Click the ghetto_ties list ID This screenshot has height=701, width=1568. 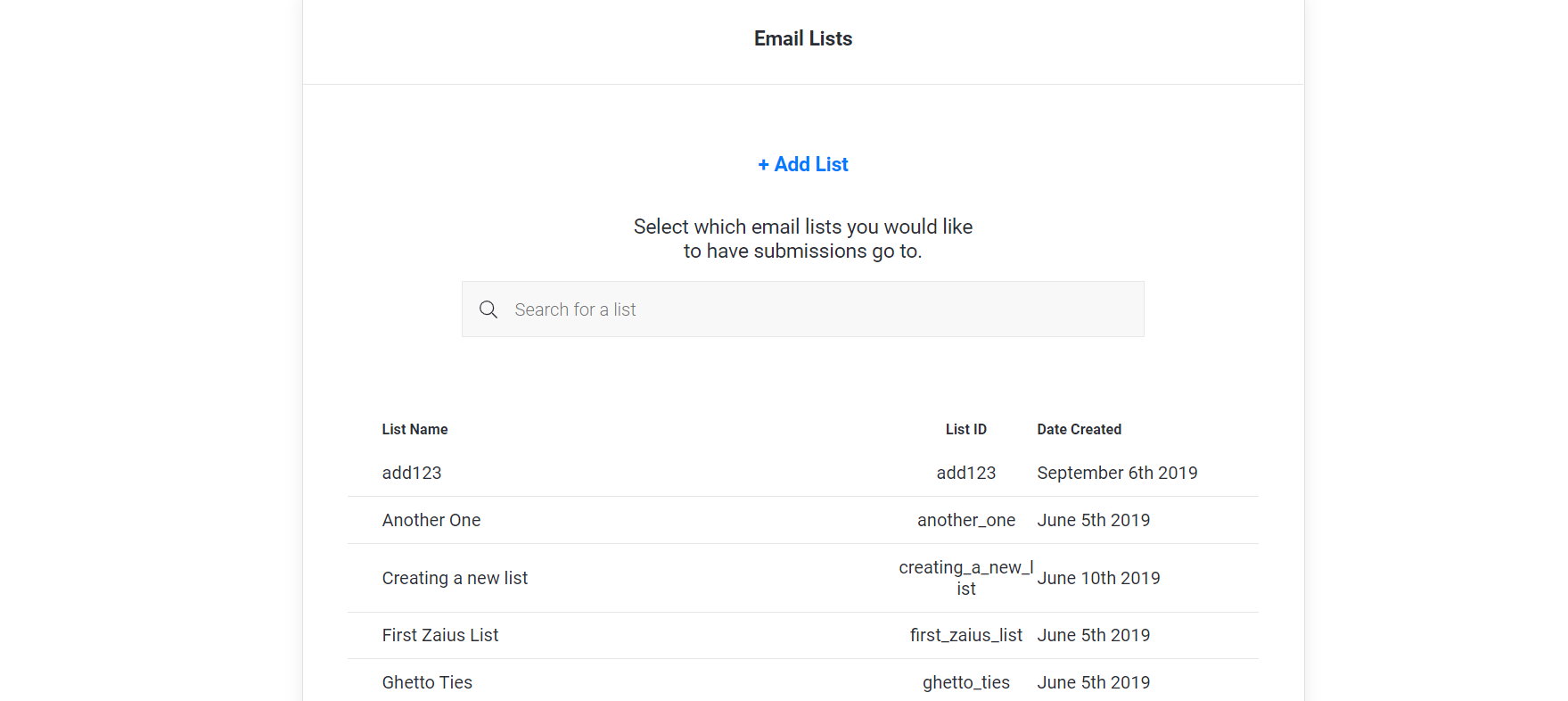[965, 682]
